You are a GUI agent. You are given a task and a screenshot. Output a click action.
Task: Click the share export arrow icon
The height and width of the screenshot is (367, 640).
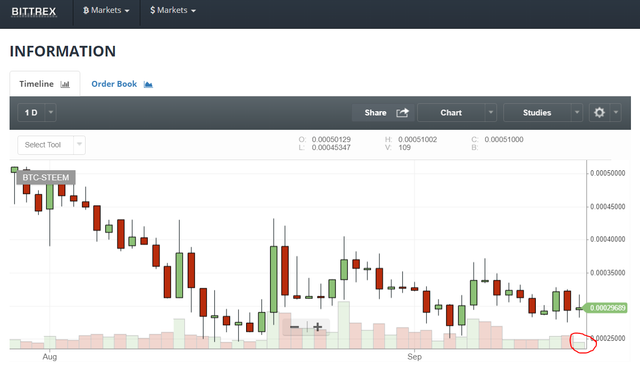(x=402, y=113)
